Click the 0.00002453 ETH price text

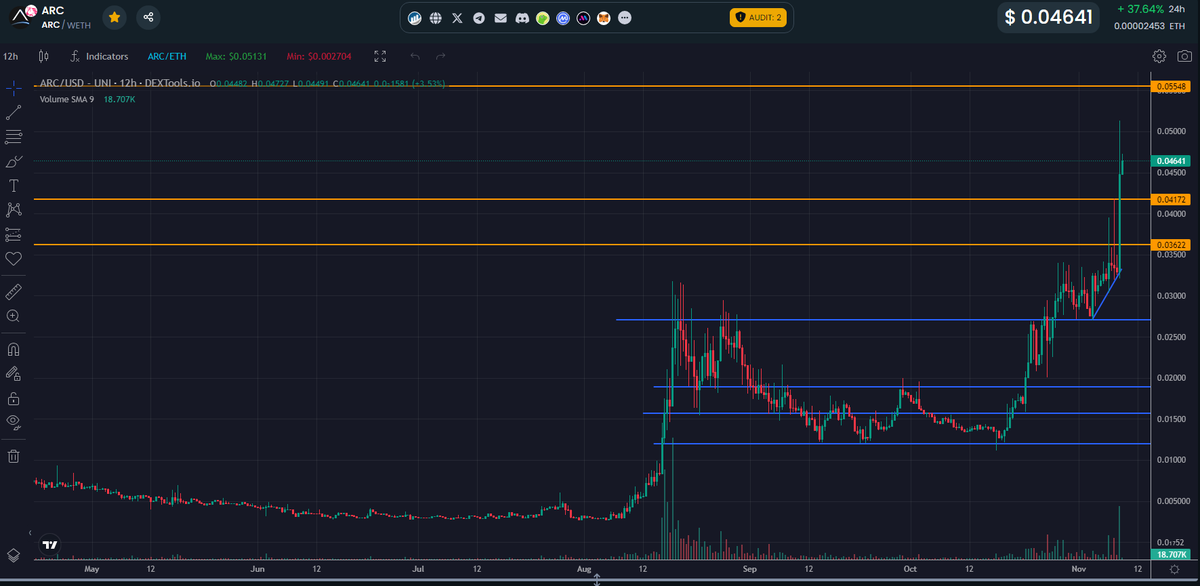[1150, 26]
